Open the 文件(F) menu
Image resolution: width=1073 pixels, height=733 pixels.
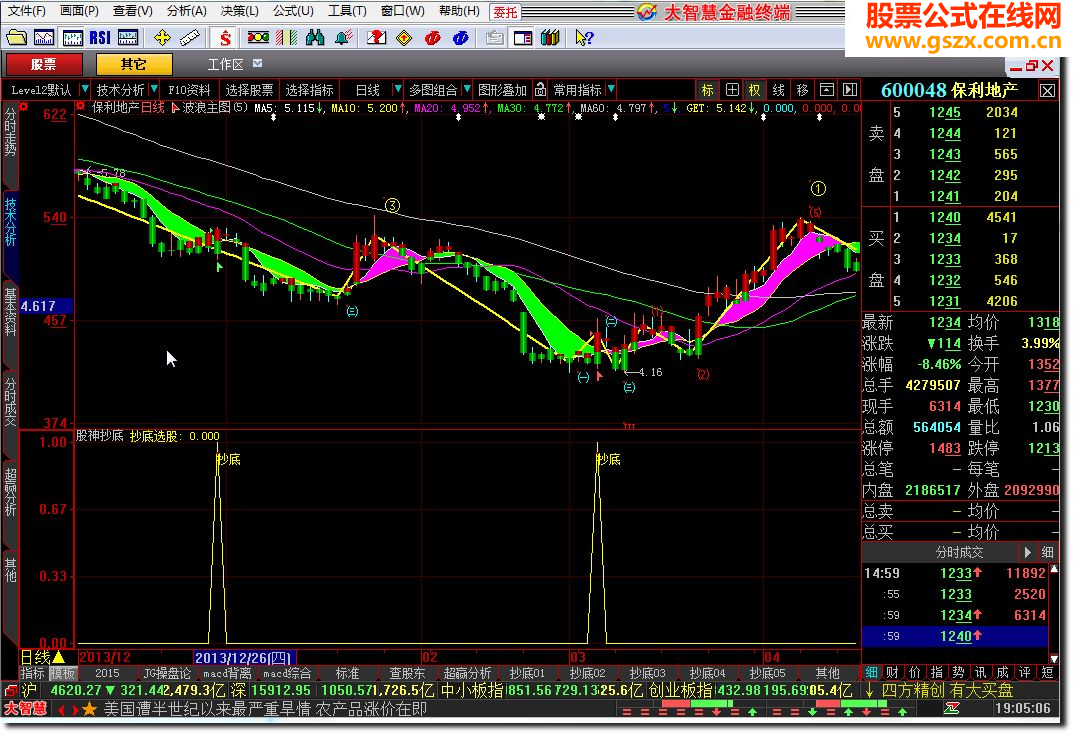pyautogui.click(x=26, y=11)
